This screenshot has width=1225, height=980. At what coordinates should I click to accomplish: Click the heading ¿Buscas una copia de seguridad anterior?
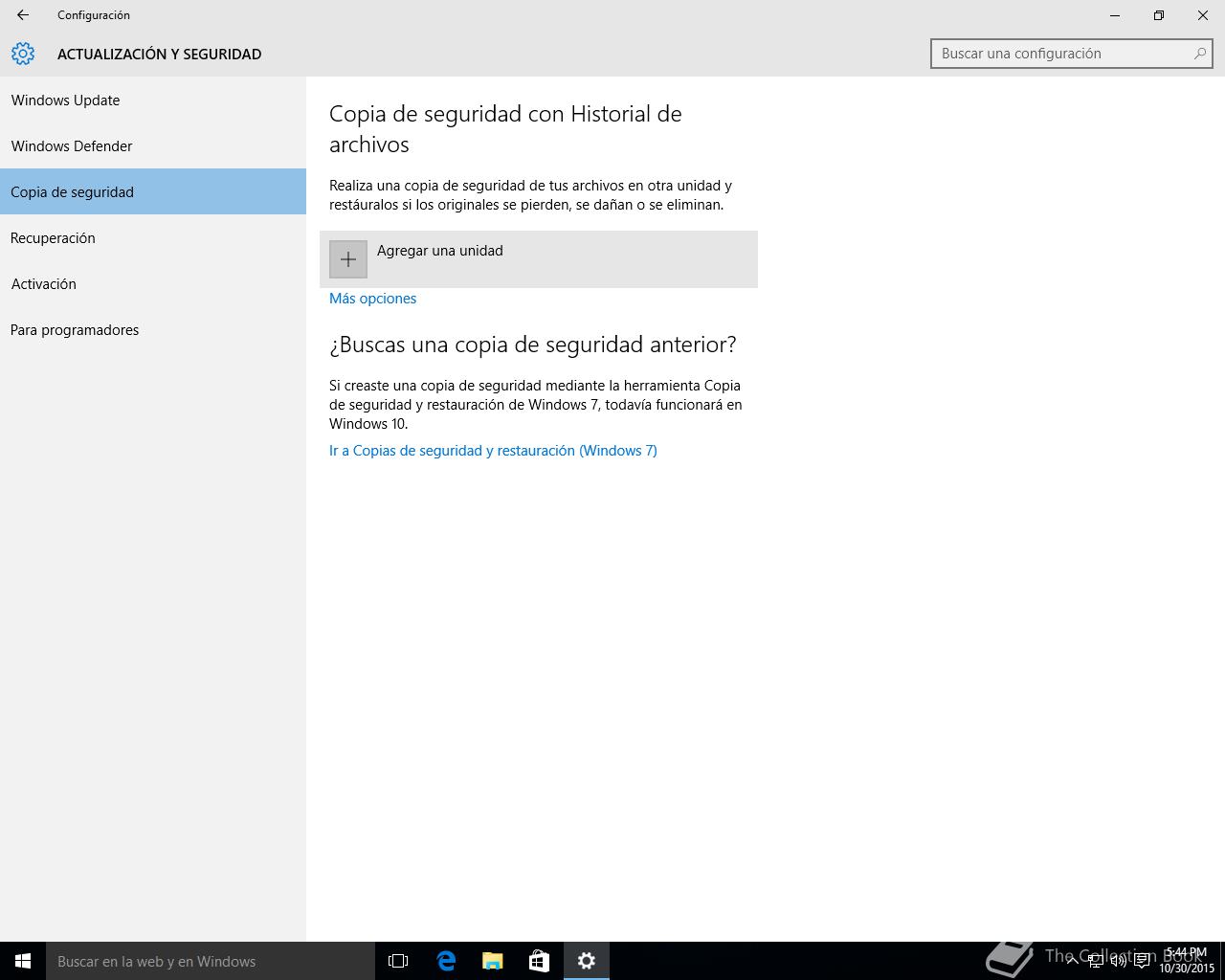533,345
